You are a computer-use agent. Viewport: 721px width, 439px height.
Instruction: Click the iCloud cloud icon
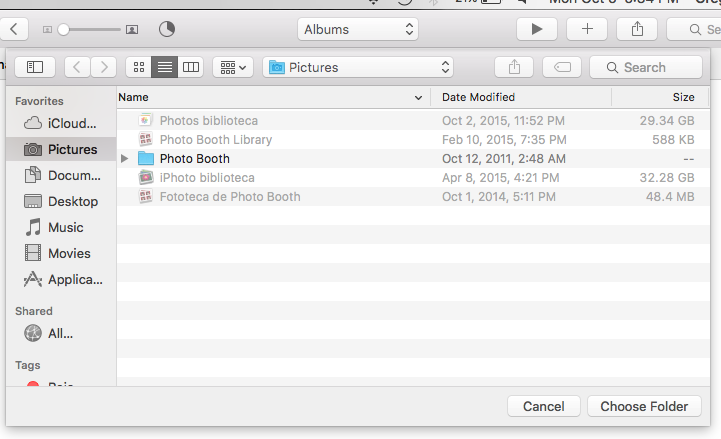click(33, 123)
